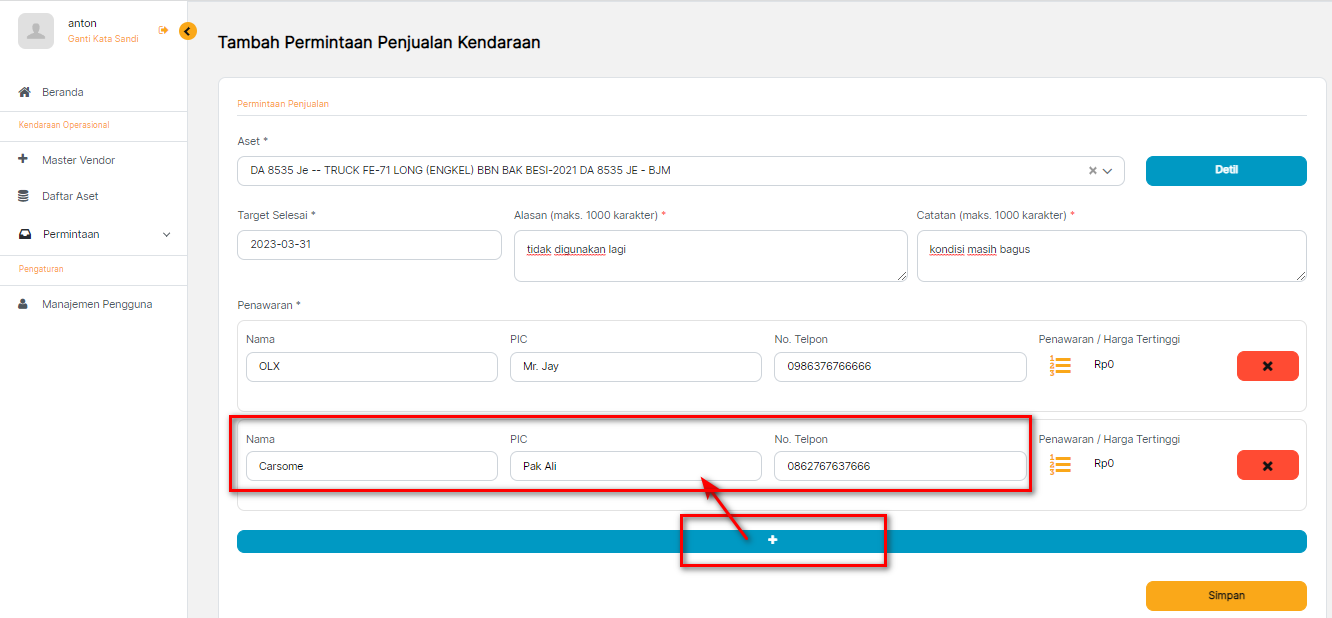The height and width of the screenshot is (618, 1332).
Task: Open the price list icon in OLX row
Action: [1061, 366]
